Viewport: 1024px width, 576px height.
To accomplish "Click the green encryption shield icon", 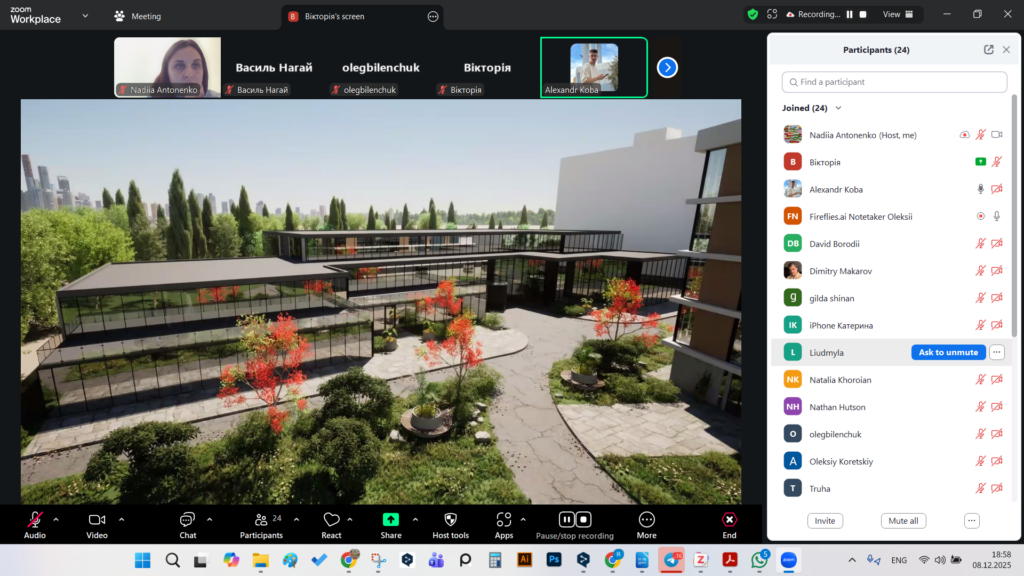I will [x=752, y=15].
